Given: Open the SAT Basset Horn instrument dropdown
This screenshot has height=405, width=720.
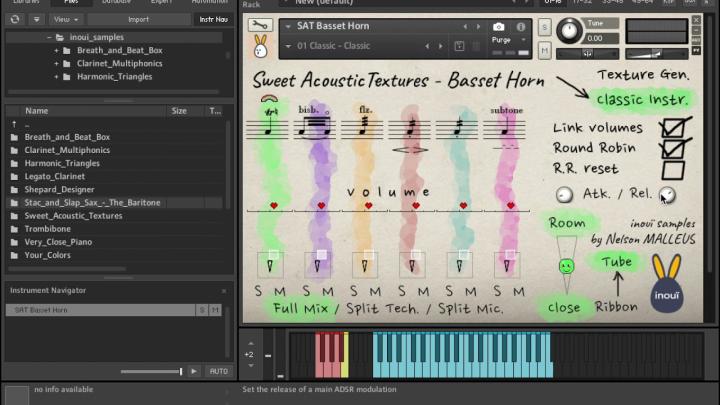Looking at the screenshot, I should [x=288, y=27].
